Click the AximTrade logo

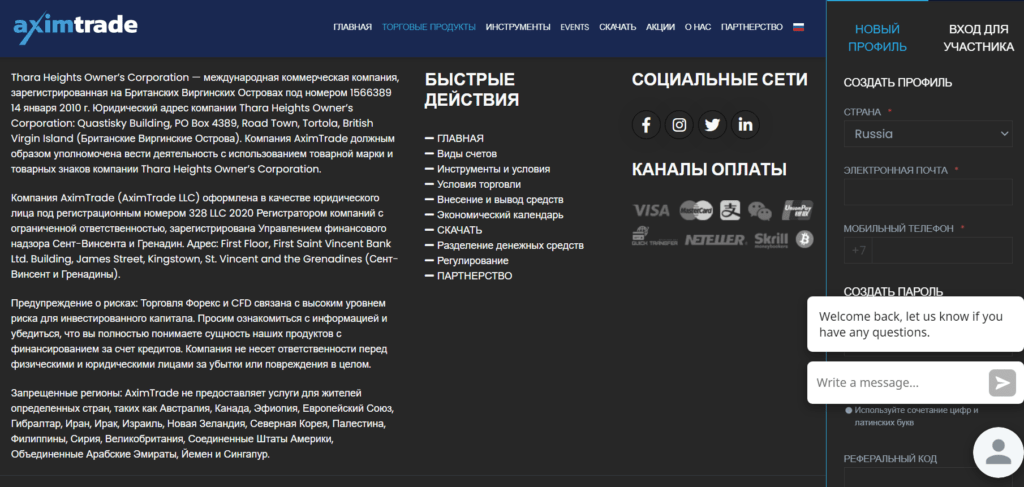coord(76,28)
